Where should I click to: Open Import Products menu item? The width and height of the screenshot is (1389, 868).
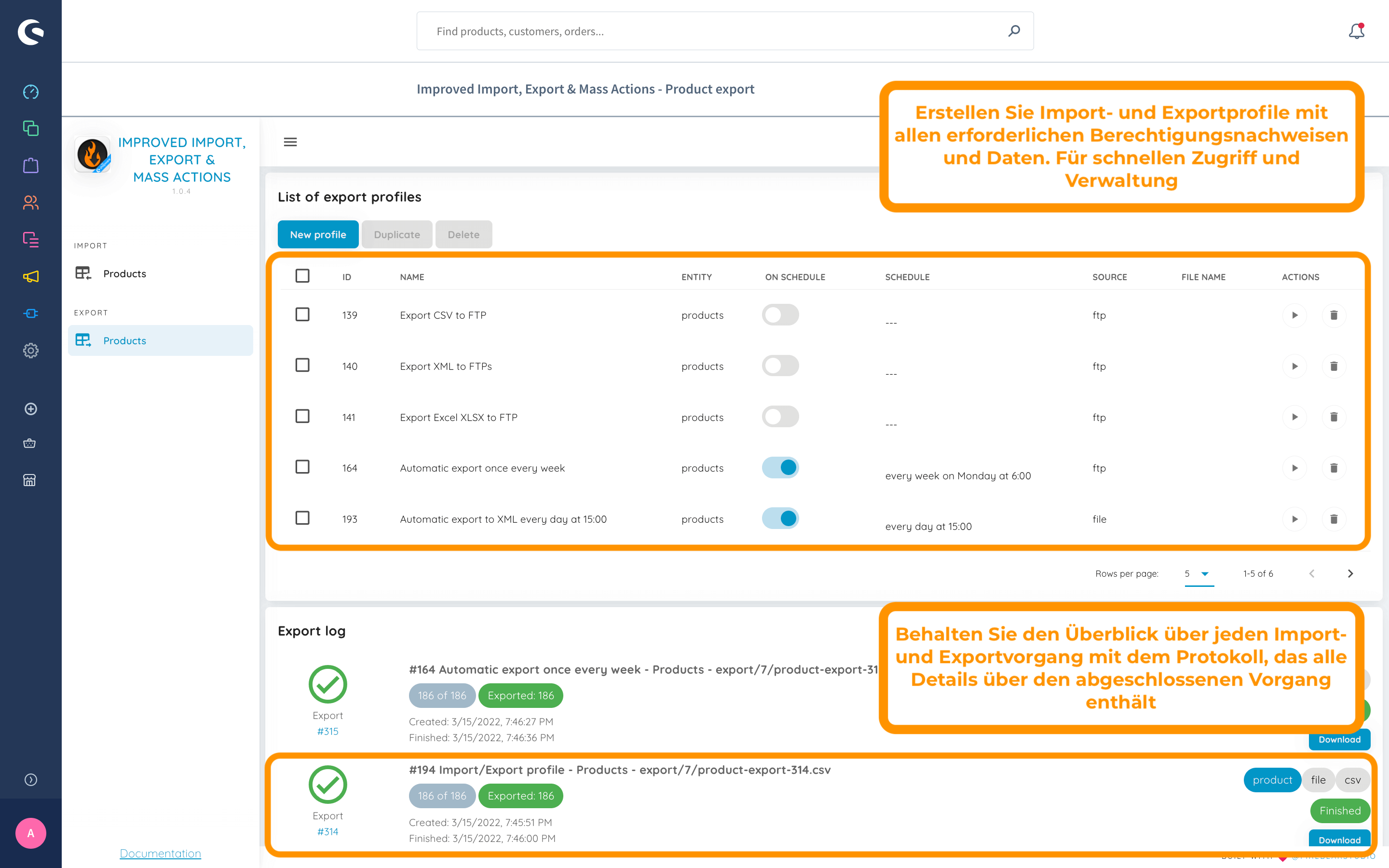click(x=124, y=273)
